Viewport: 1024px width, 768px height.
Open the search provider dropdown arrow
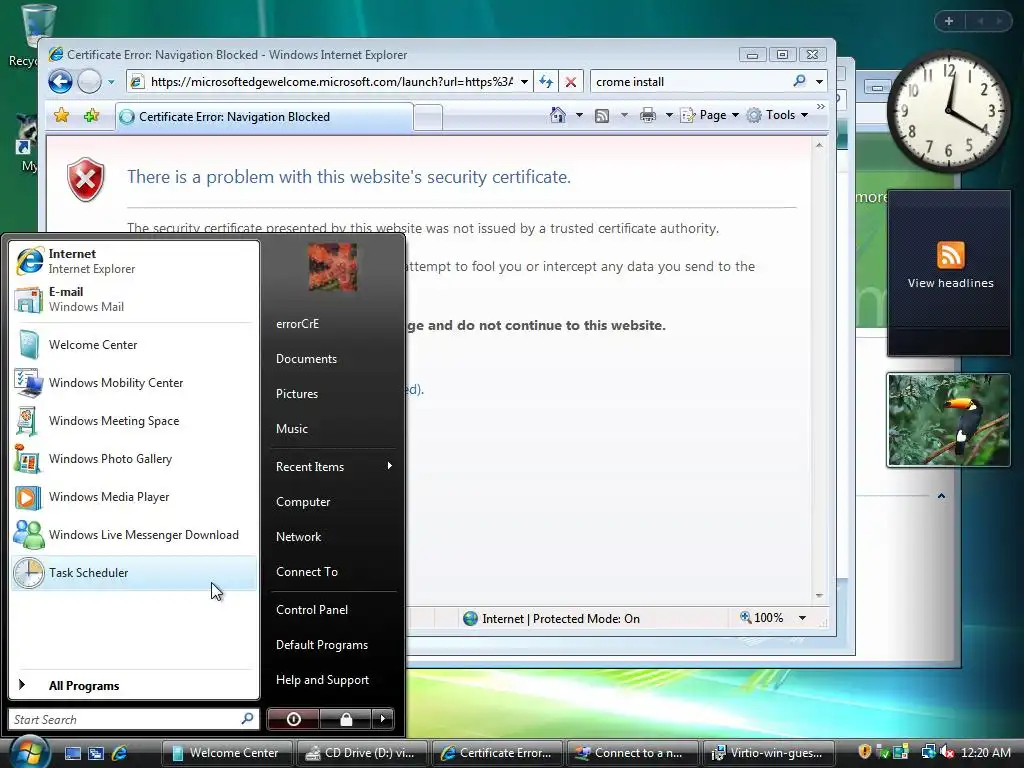819,82
